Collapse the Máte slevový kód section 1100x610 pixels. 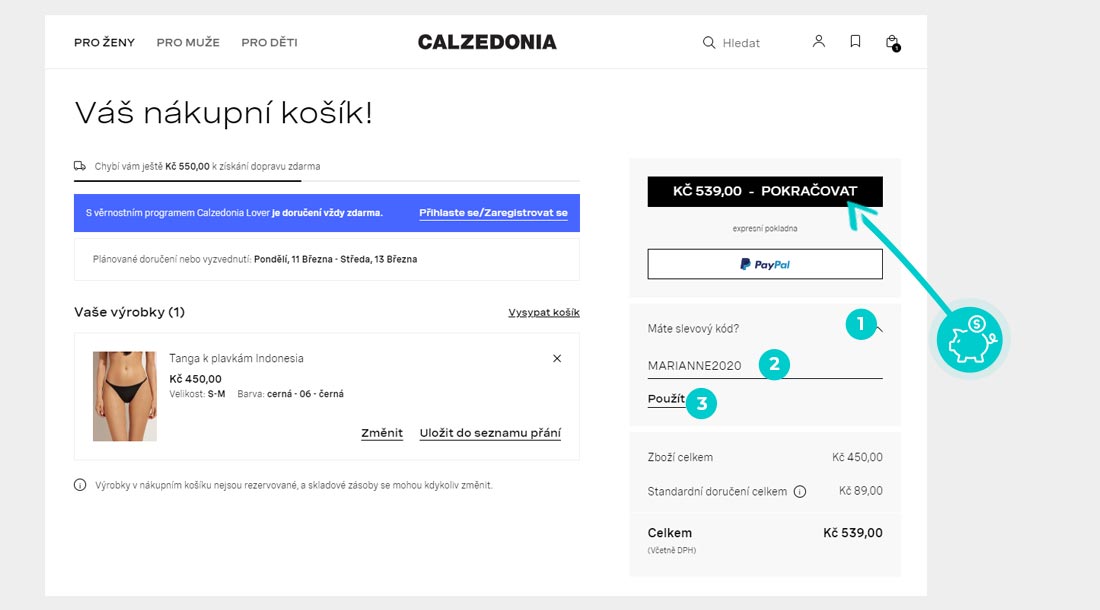[878, 327]
